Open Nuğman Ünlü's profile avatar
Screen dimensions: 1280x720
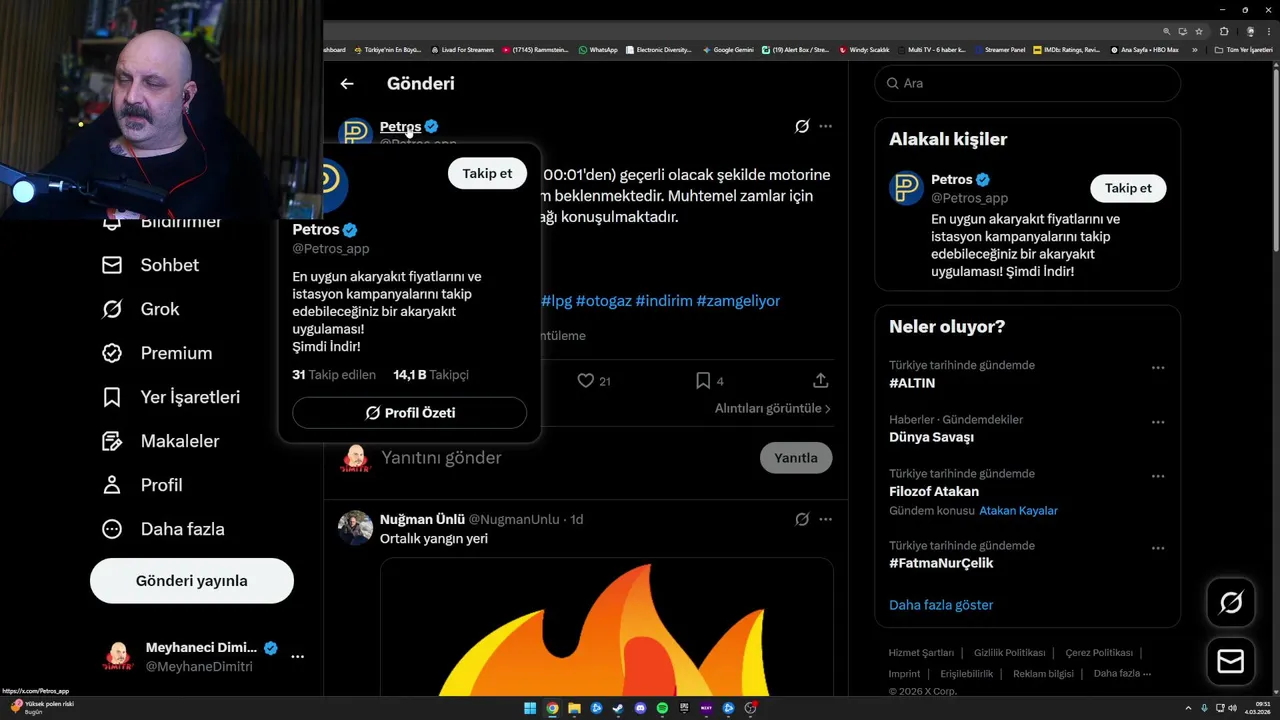click(x=355, y=527)
